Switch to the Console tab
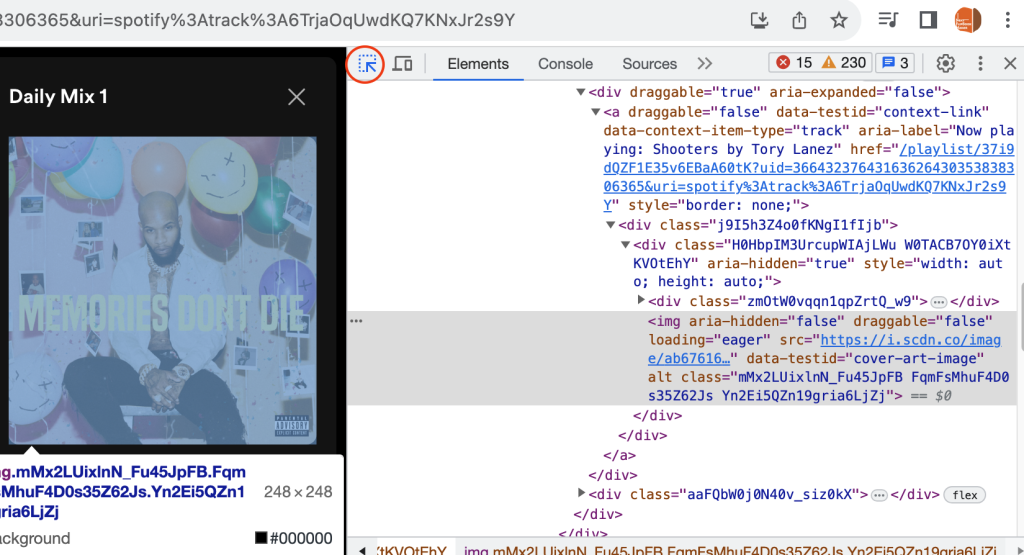Image resolution: width=1024 pixels, height=555 pixels. click(565, 64)
